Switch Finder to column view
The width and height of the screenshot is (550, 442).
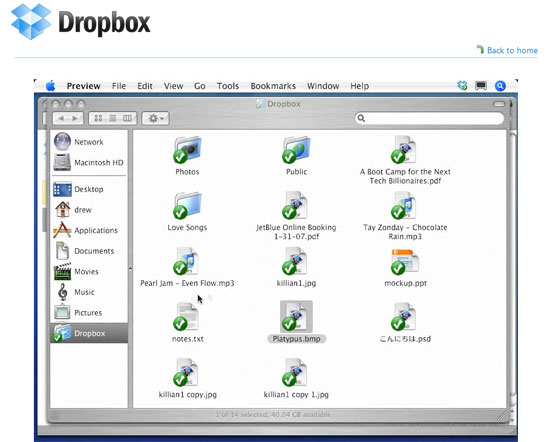coord(127,118)
